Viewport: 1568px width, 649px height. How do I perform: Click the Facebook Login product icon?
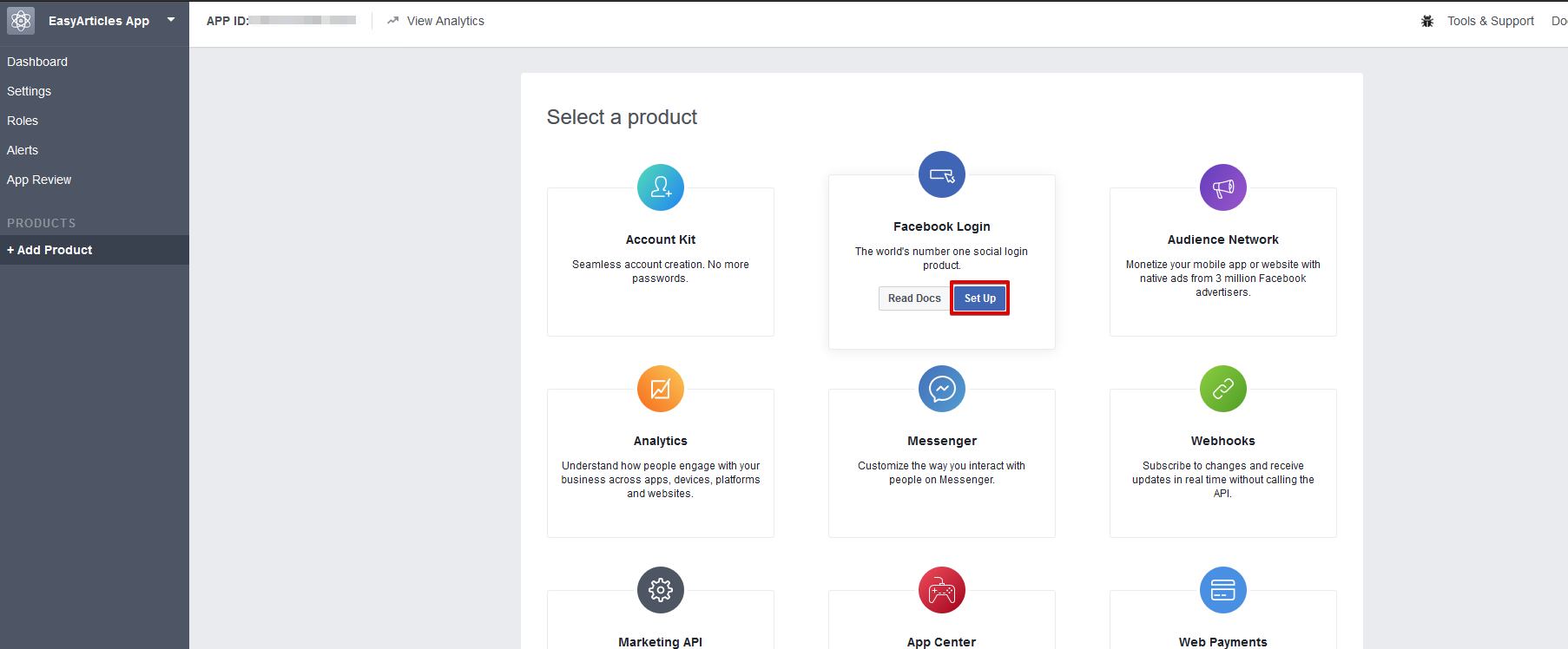coord(942,174)
